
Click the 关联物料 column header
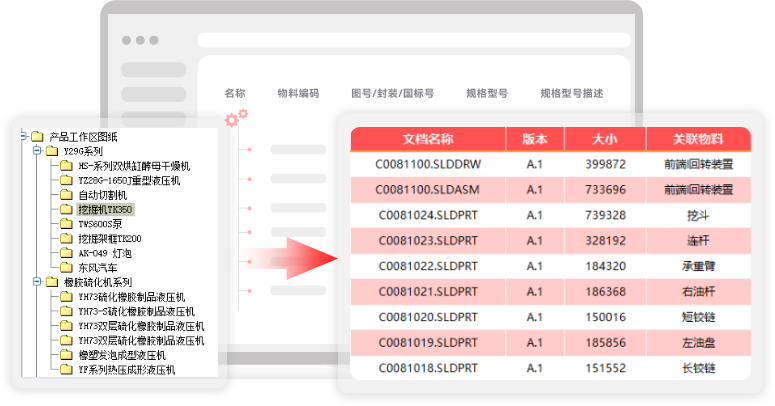coord(697,139)
